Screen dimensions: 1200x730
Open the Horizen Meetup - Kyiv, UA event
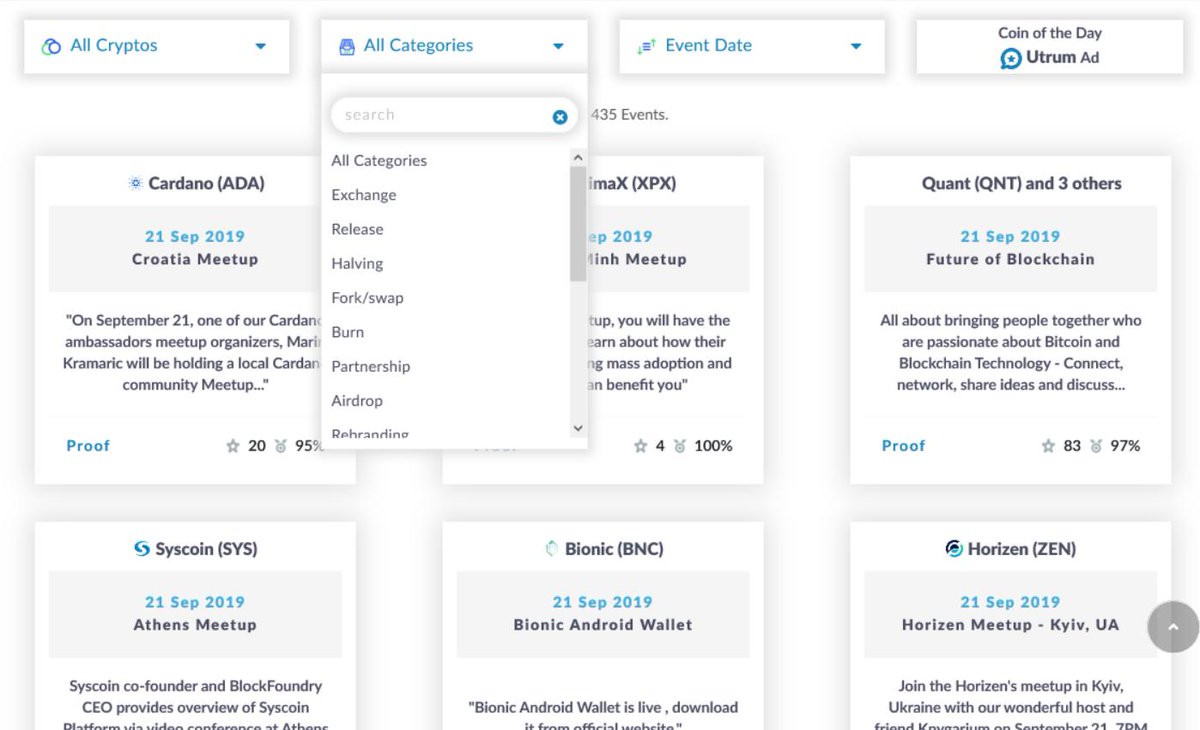pyautogui.click(x=1010, y=625)
